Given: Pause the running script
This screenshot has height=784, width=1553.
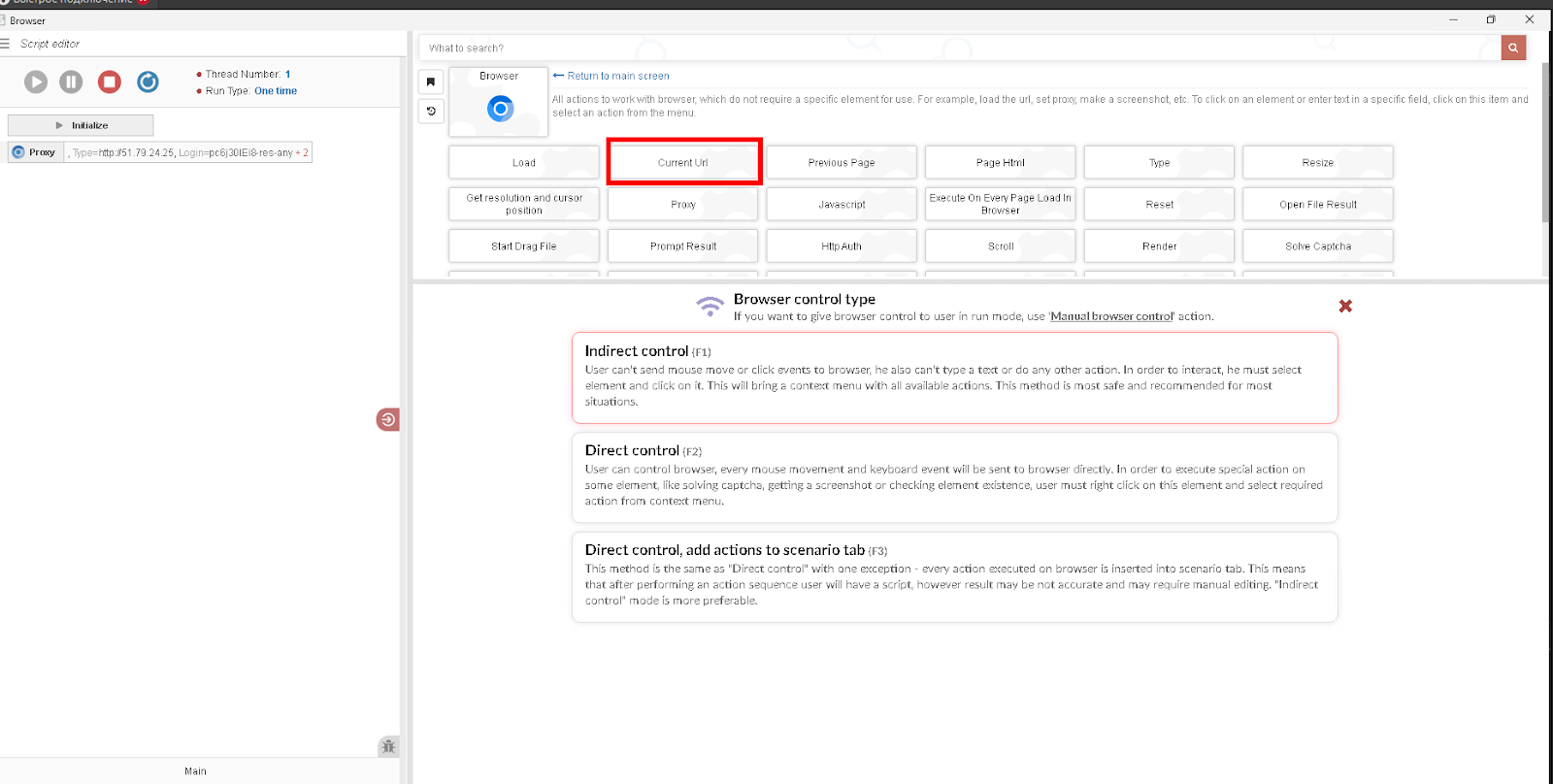Looking at the screenshot, I should (x=71, y=82).
